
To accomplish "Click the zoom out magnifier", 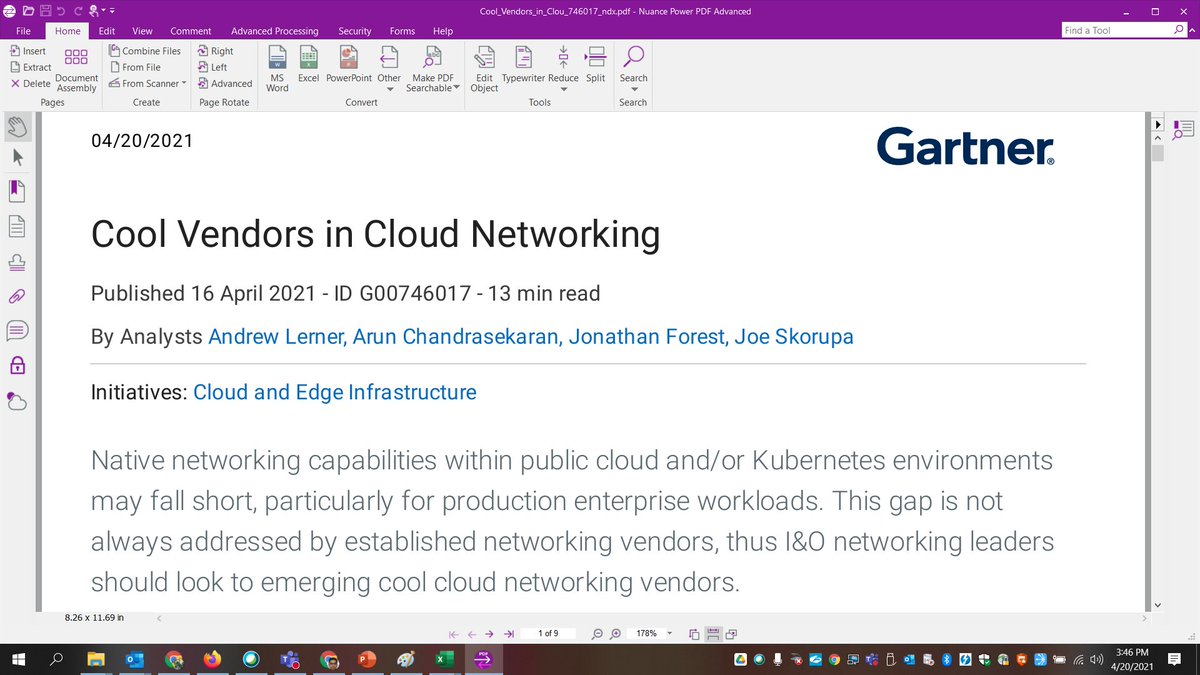I will (x=597, y=634).
